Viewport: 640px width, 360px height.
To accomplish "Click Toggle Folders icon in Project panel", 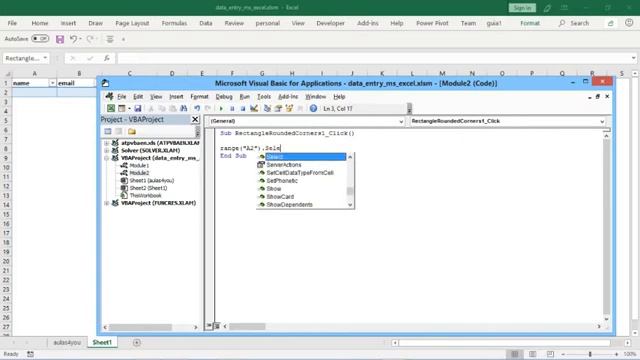I will [x=131, y=131].
